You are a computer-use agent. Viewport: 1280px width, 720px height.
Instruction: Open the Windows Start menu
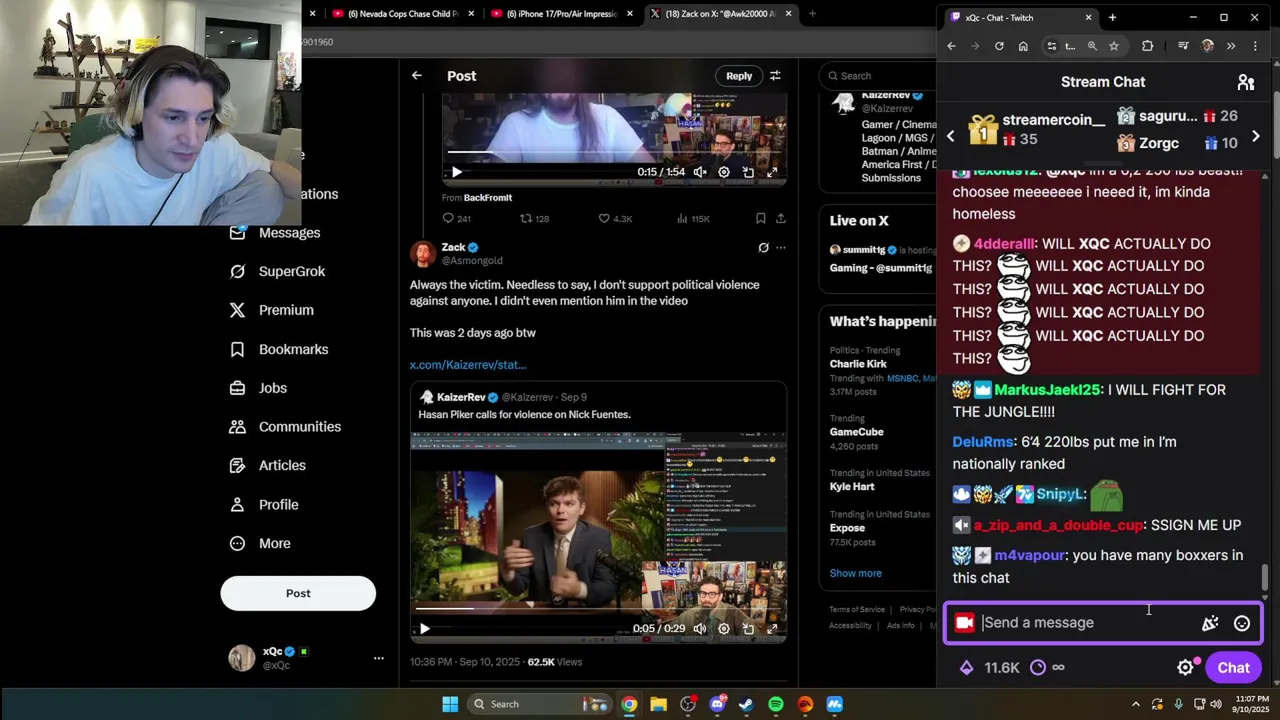pyautogui.click(x=450, y=704)
